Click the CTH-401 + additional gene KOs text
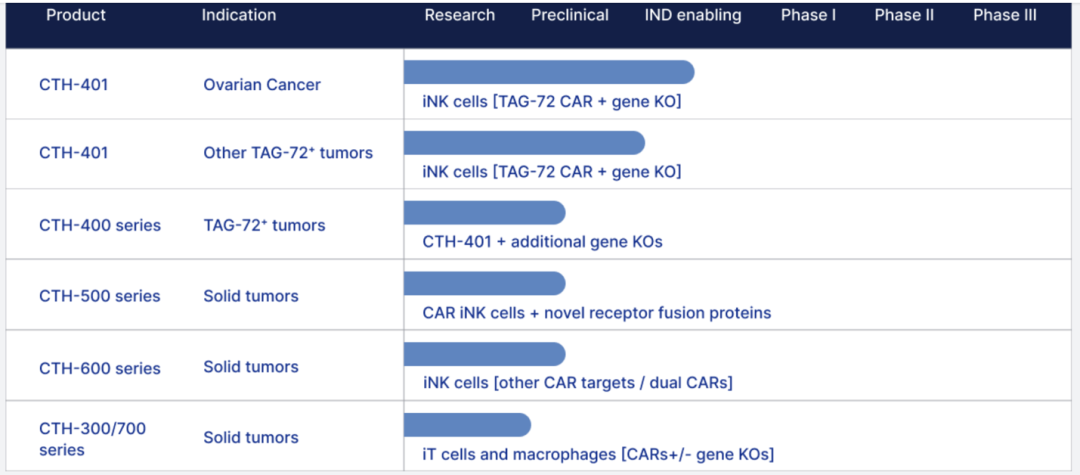This screenshot has height=475, width=1080. tap(542, 242)
